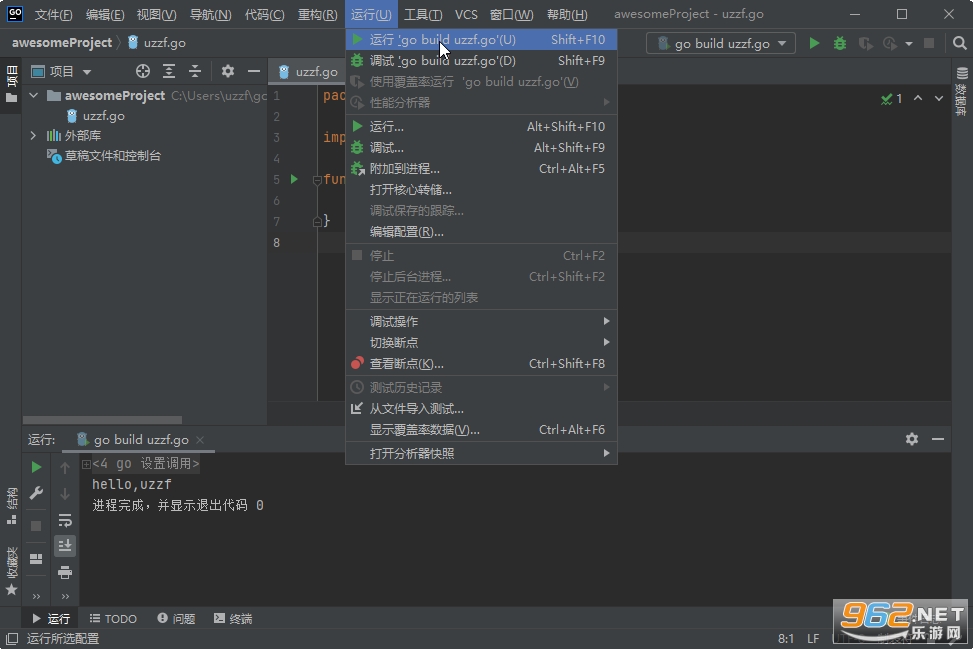Open the 工具(T) menu
Viewport: 973px width, 649px height.
click(423, 14)
